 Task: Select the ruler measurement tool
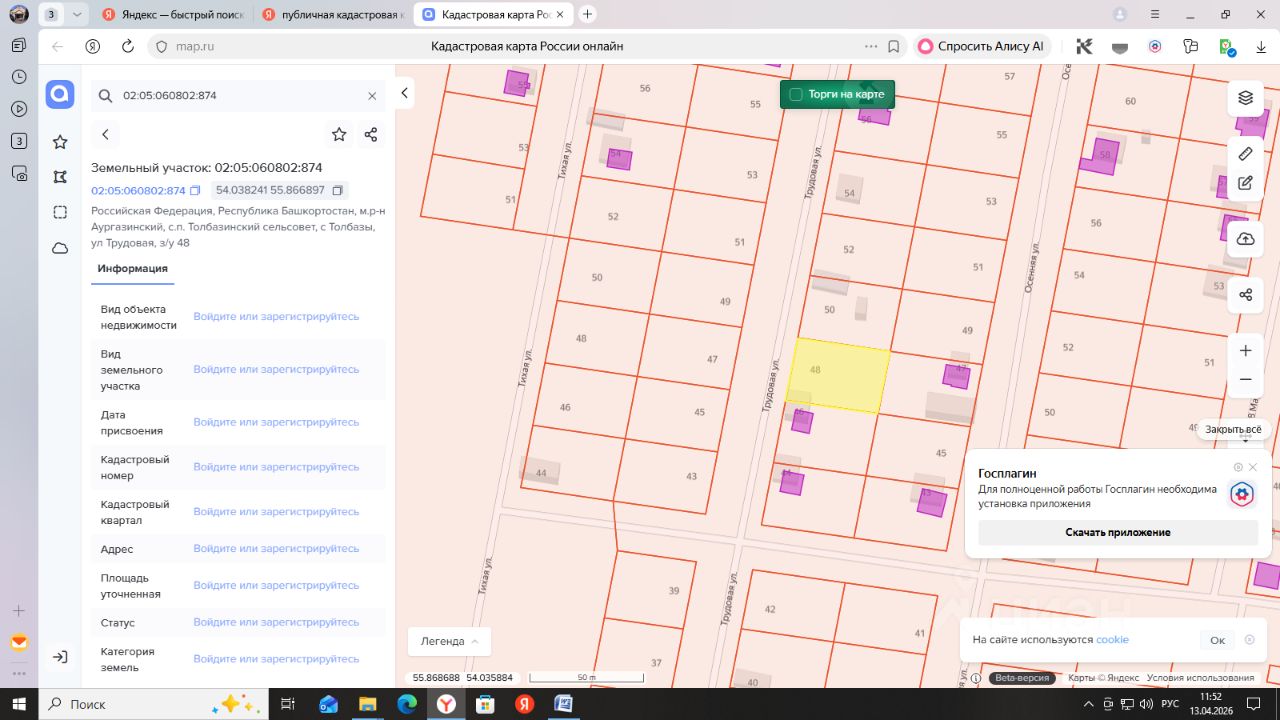point(1245,153)
